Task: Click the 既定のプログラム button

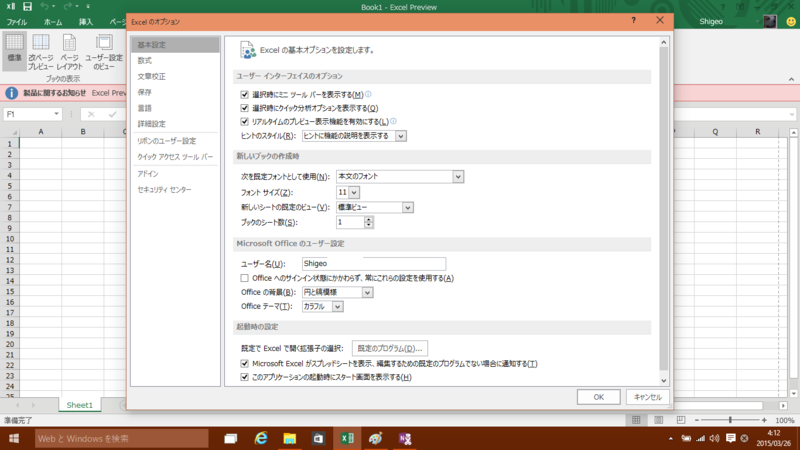Action: point(390,348)
